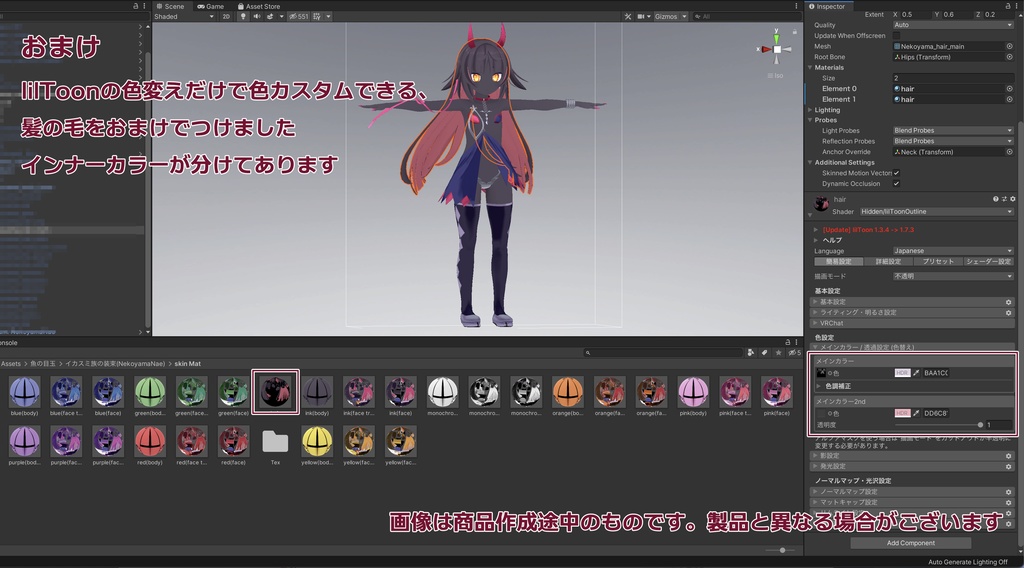The width and height of the screenshot is (1024, 568).
Task: Click the 魚の目玉 breadcrumb folder
Action: tap(42, 364)
